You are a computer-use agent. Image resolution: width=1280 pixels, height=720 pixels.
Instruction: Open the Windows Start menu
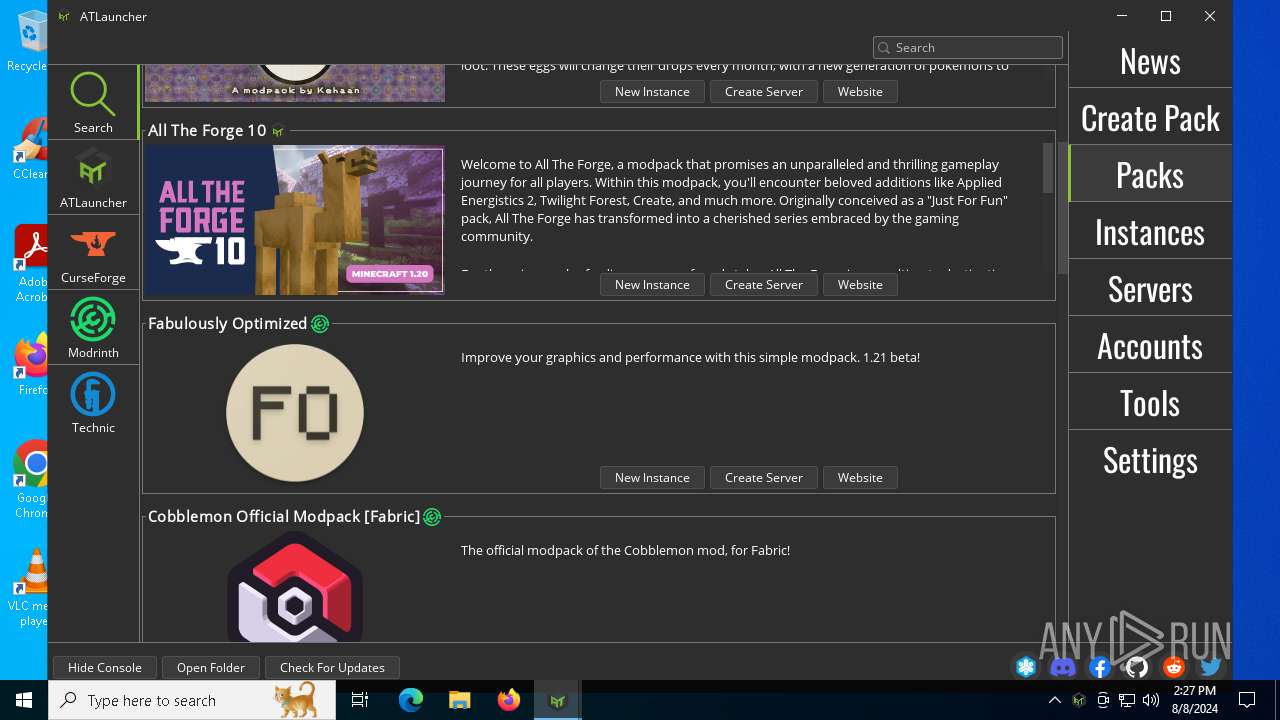24,700
